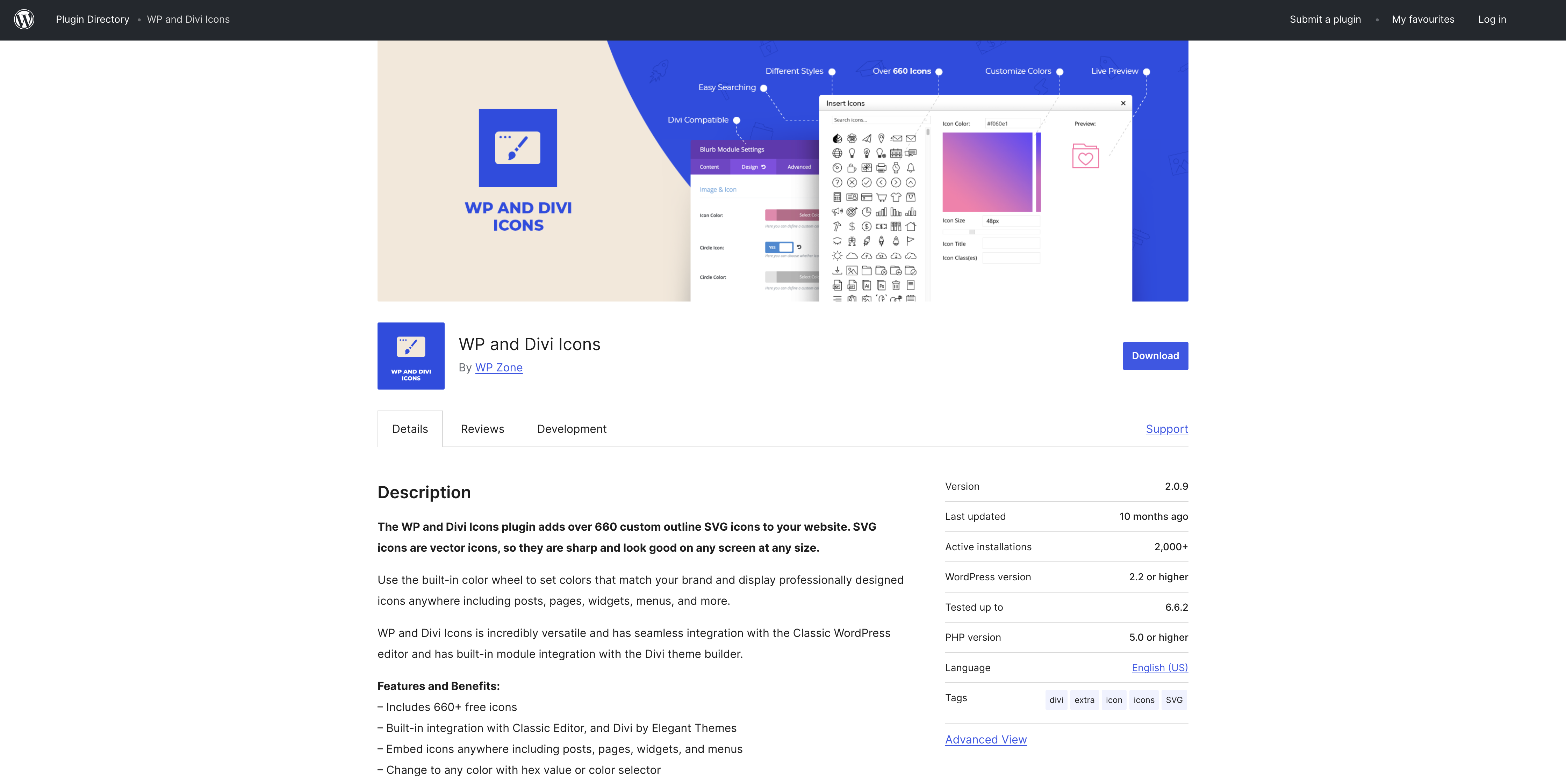Click the pink heart folder preview icon
This screenshot has width=1566, height=784.
click(1085, 156)
